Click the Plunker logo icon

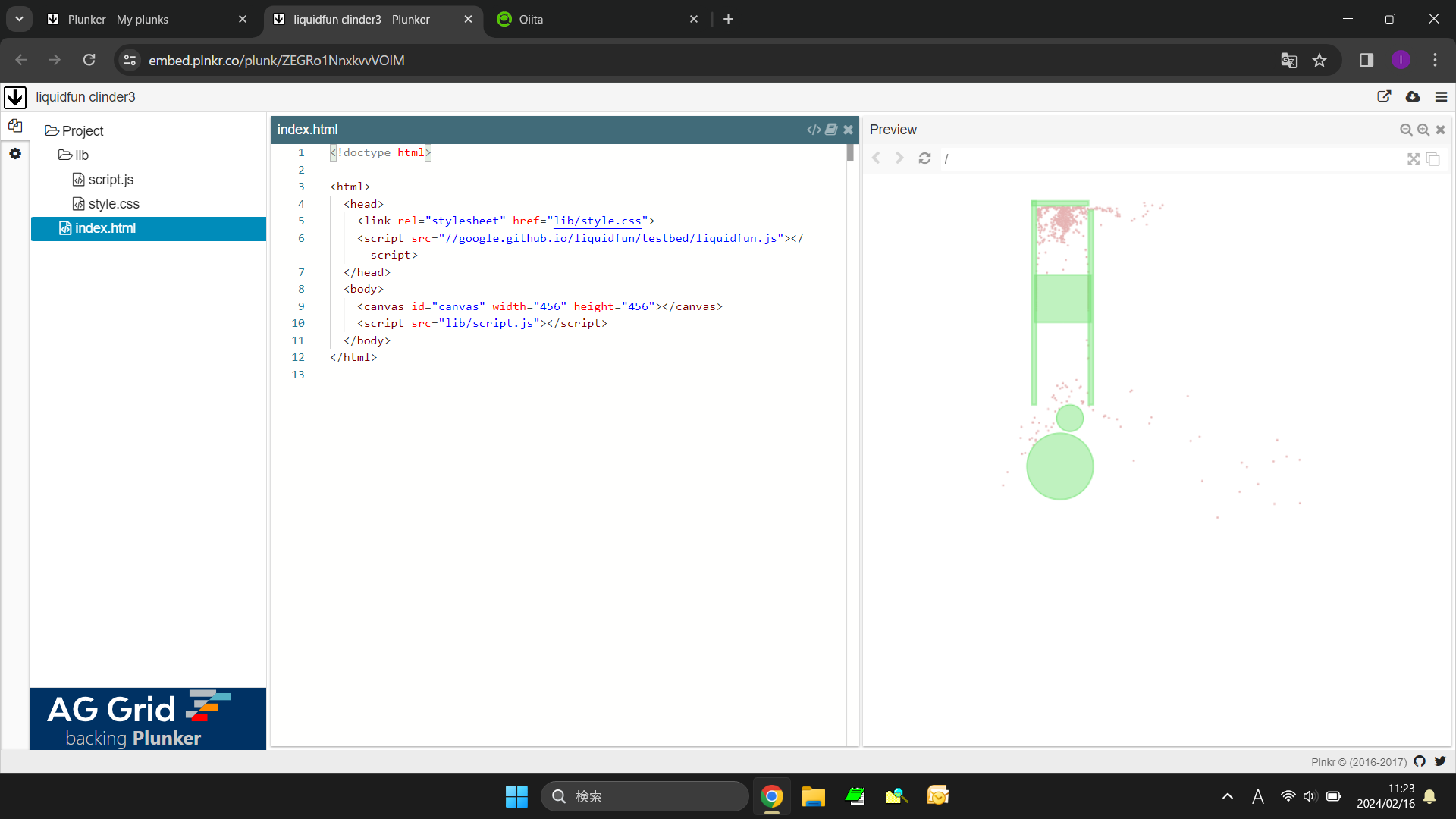click(x=15, y=97)
